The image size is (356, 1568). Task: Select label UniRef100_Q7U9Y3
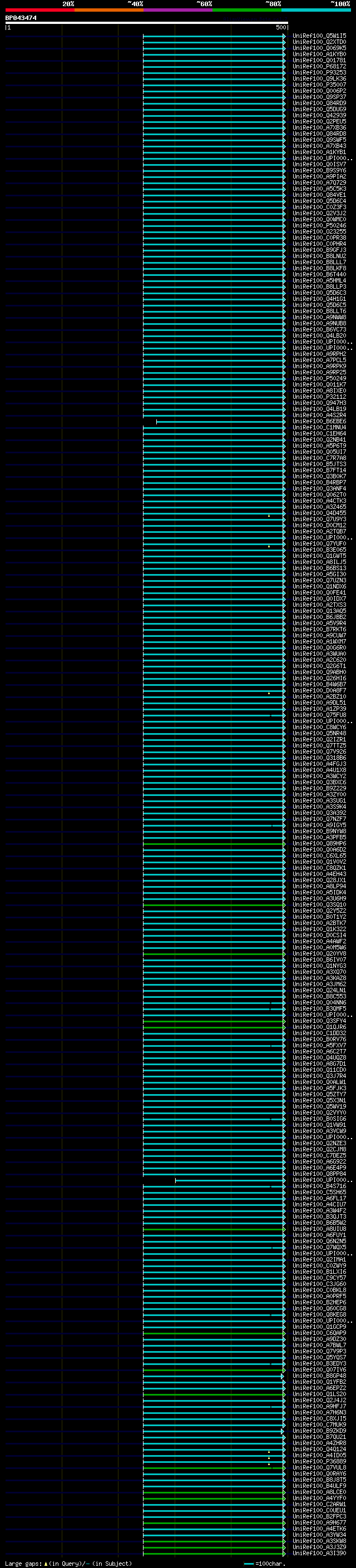click(319, 519)
